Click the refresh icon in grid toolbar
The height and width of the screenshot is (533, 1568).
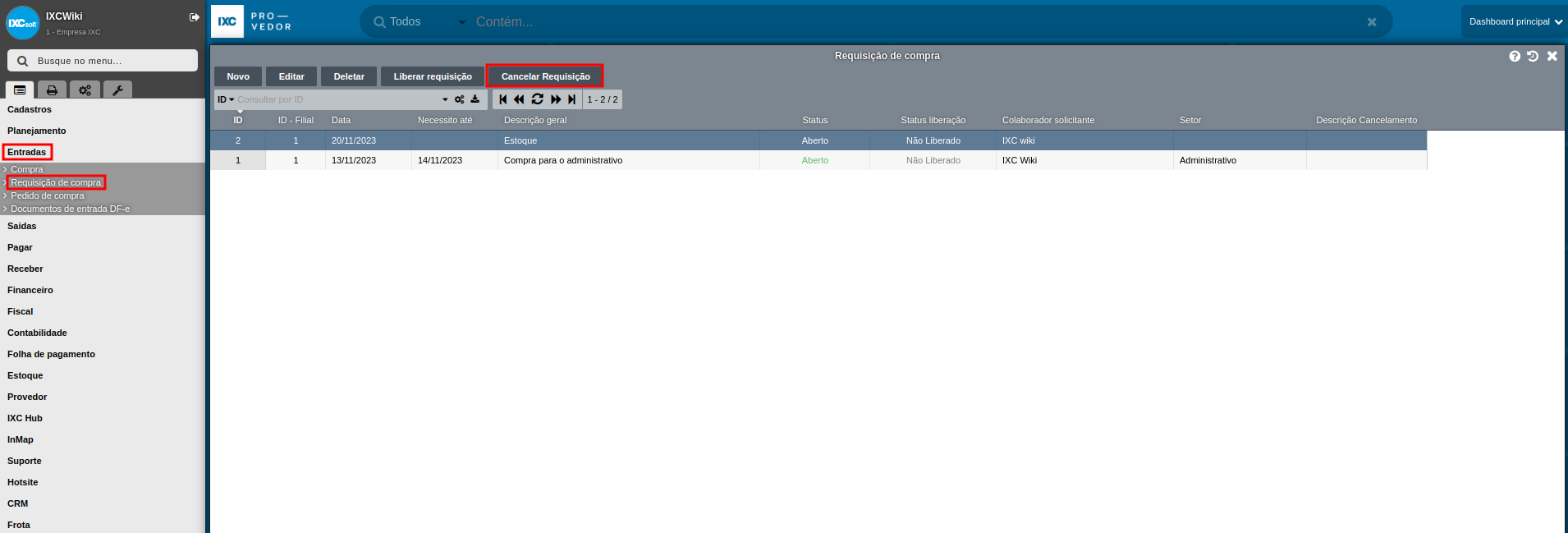pos(537,99)
